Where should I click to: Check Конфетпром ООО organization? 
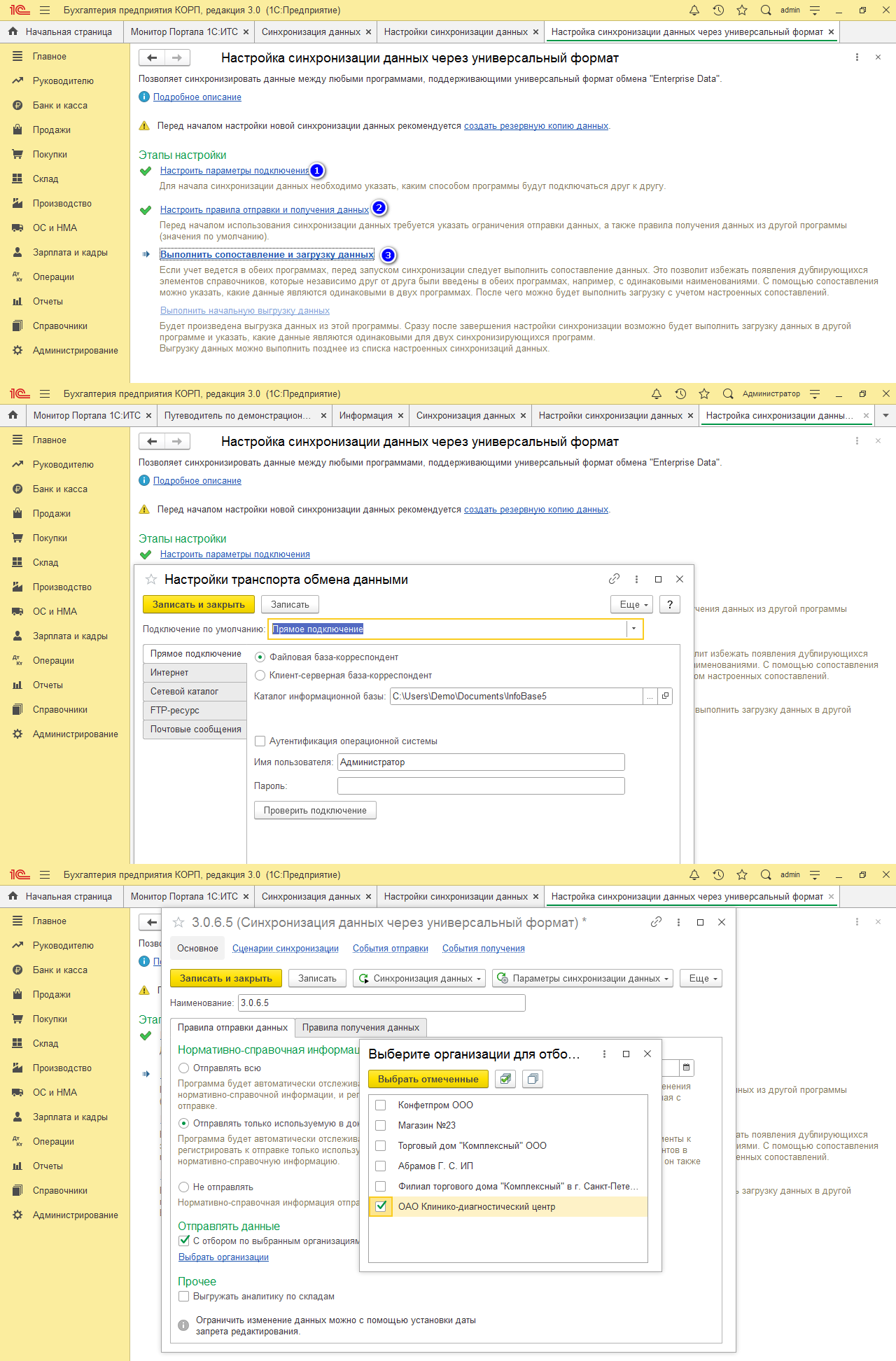tap(381, 1105)
